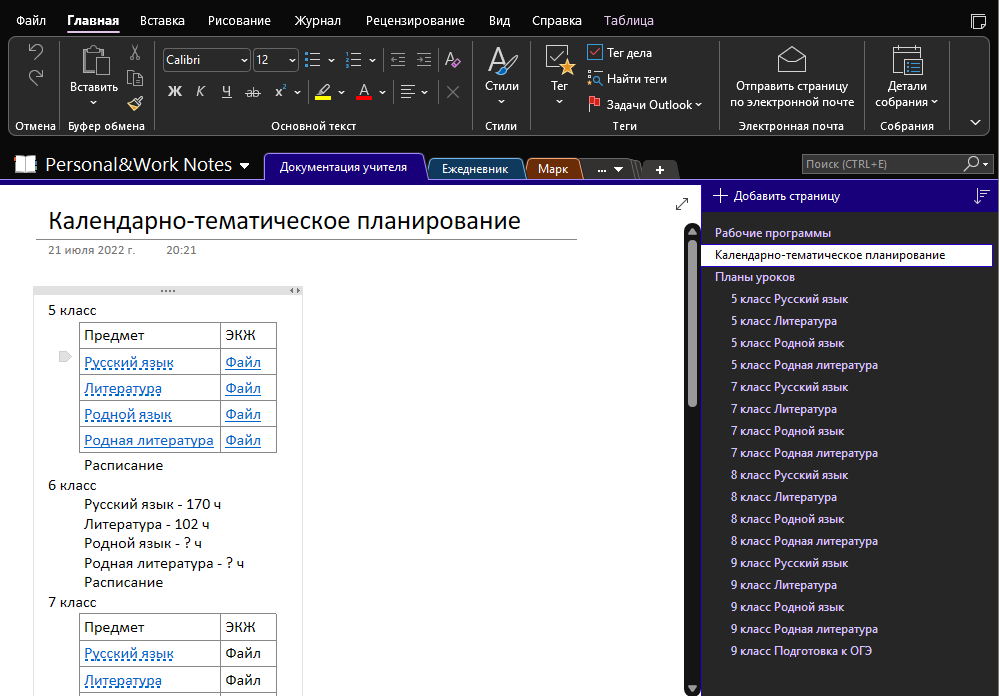999x696 pixels.
Task: Open 'Рабочие программы' page
Action: point(772,233)
